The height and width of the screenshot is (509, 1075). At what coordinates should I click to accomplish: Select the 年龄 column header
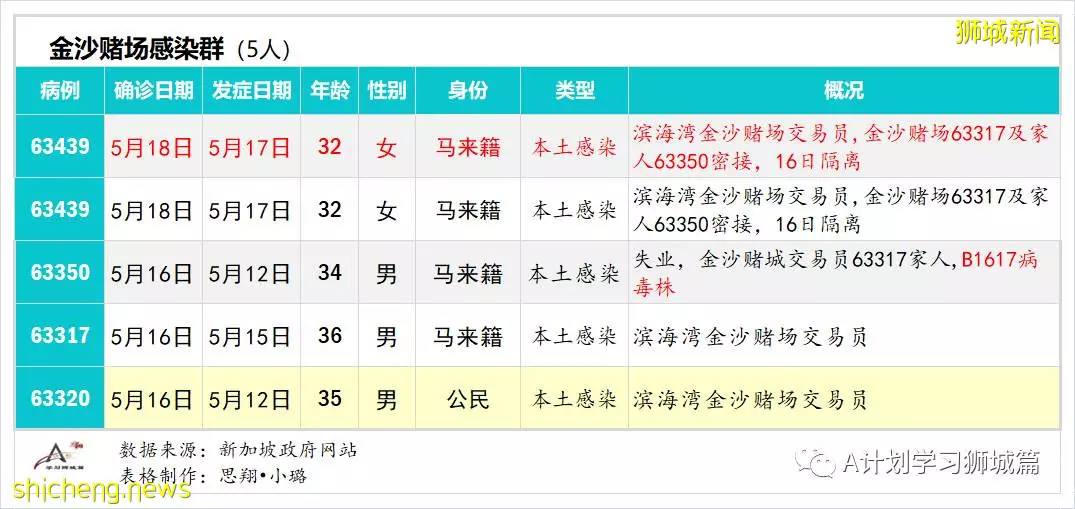330,91
